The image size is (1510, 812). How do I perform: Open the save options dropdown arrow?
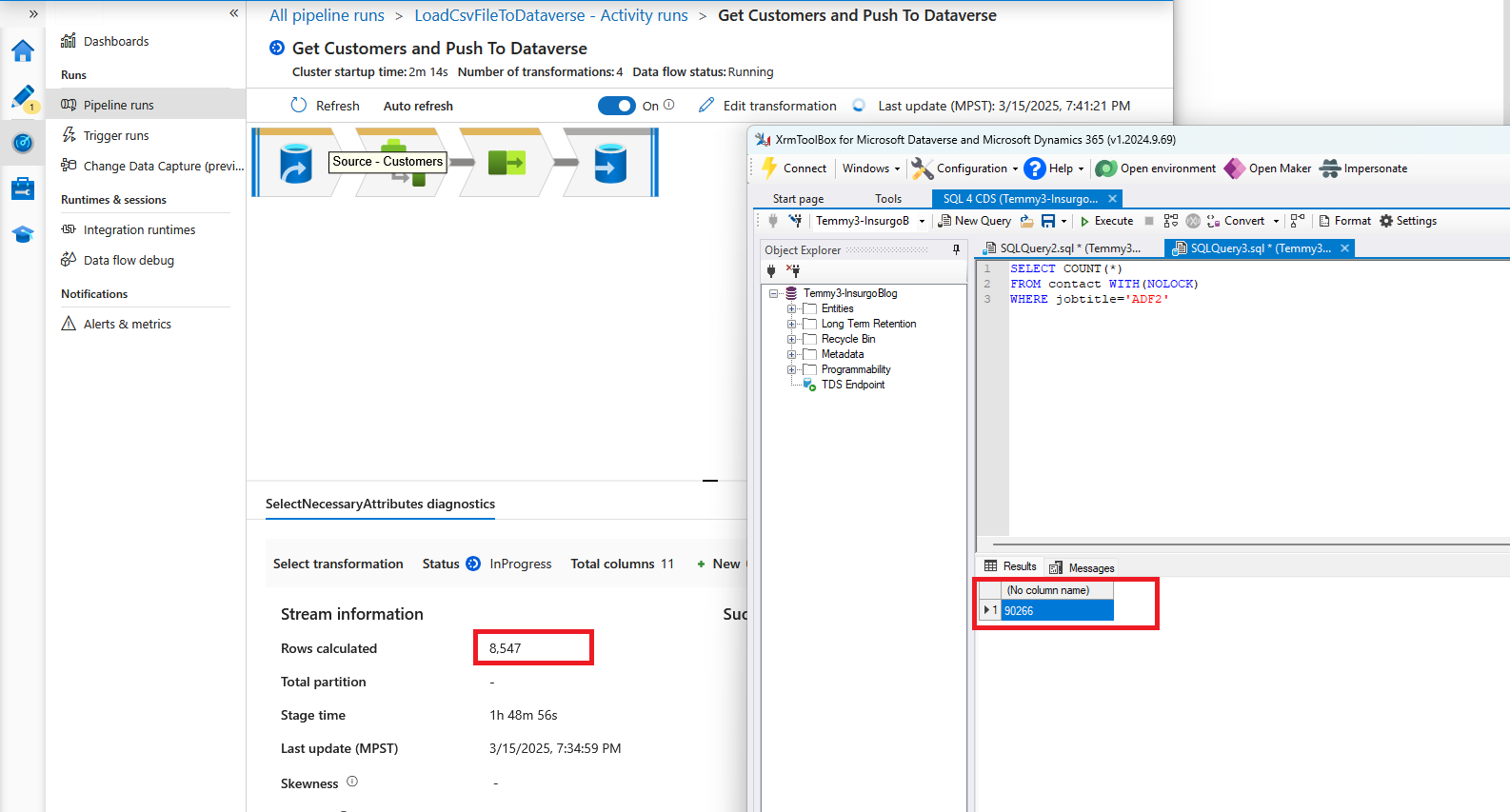point(1063,221)
